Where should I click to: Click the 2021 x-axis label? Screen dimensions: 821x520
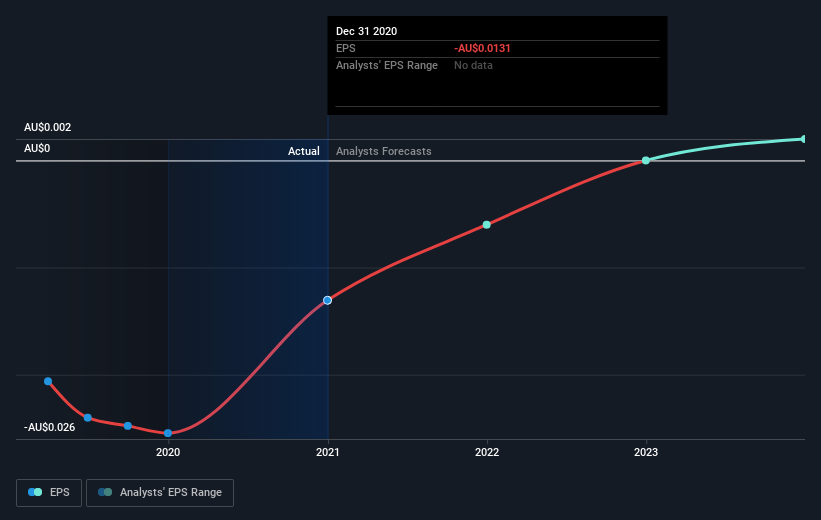pyautogui.click(x=327, y=452)
